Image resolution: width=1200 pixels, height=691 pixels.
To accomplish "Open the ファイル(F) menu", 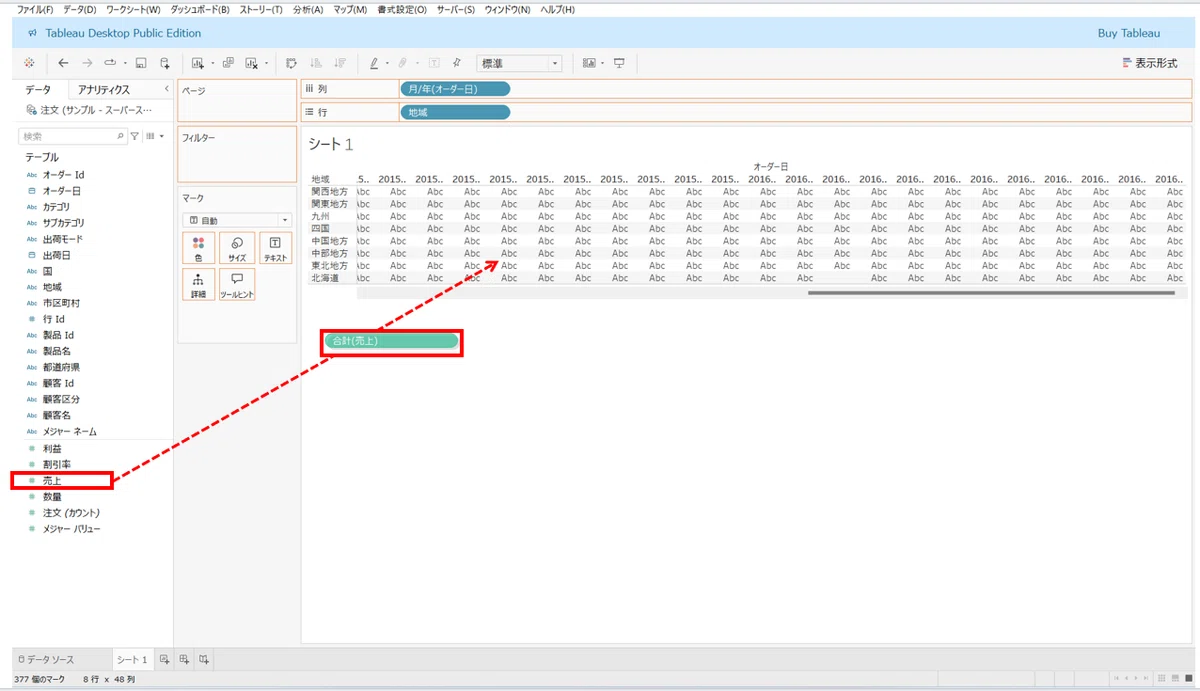I will 36,9.
